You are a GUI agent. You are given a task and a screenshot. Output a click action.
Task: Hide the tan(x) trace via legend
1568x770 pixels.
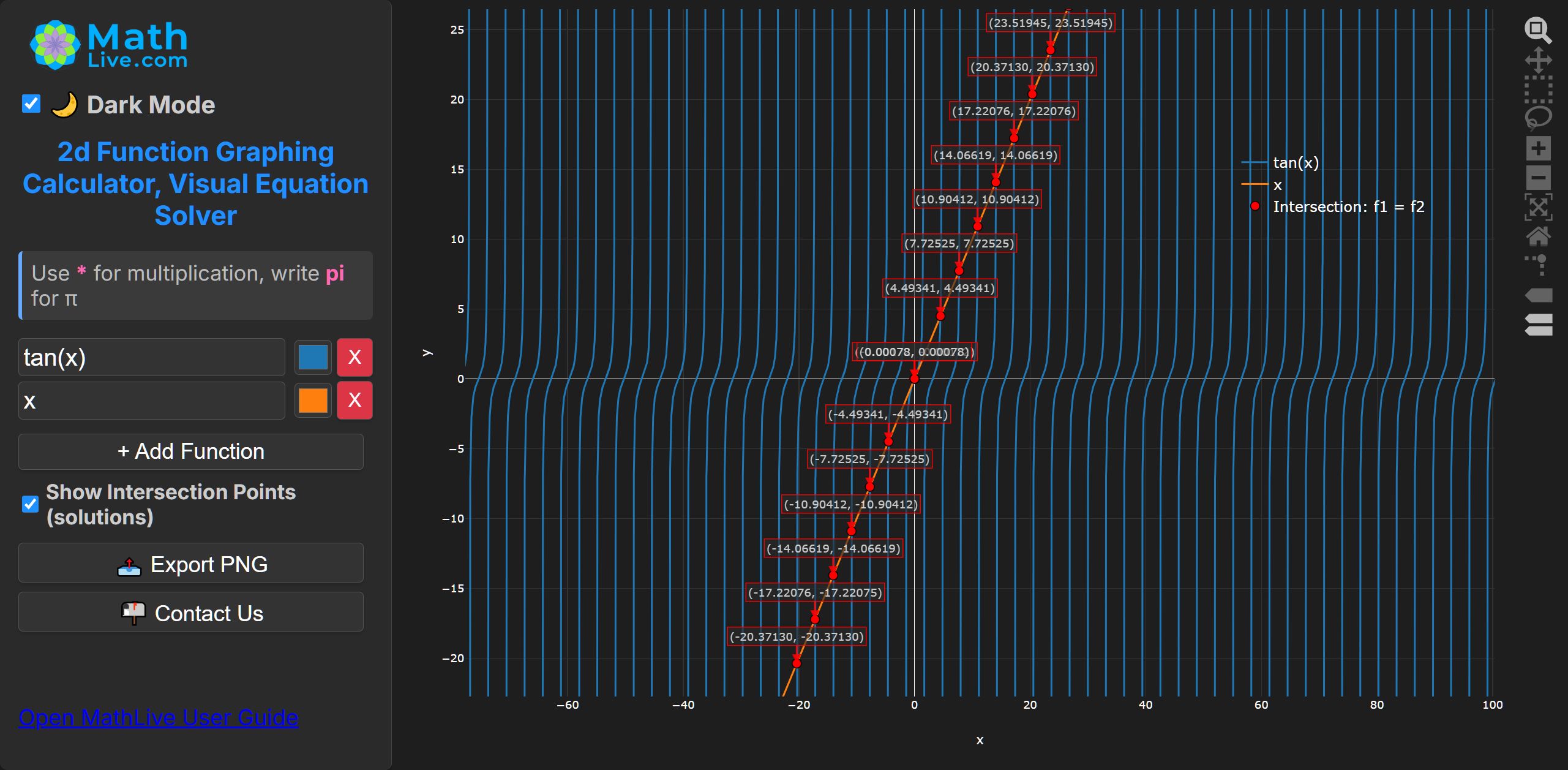(x=1295, y=163)
